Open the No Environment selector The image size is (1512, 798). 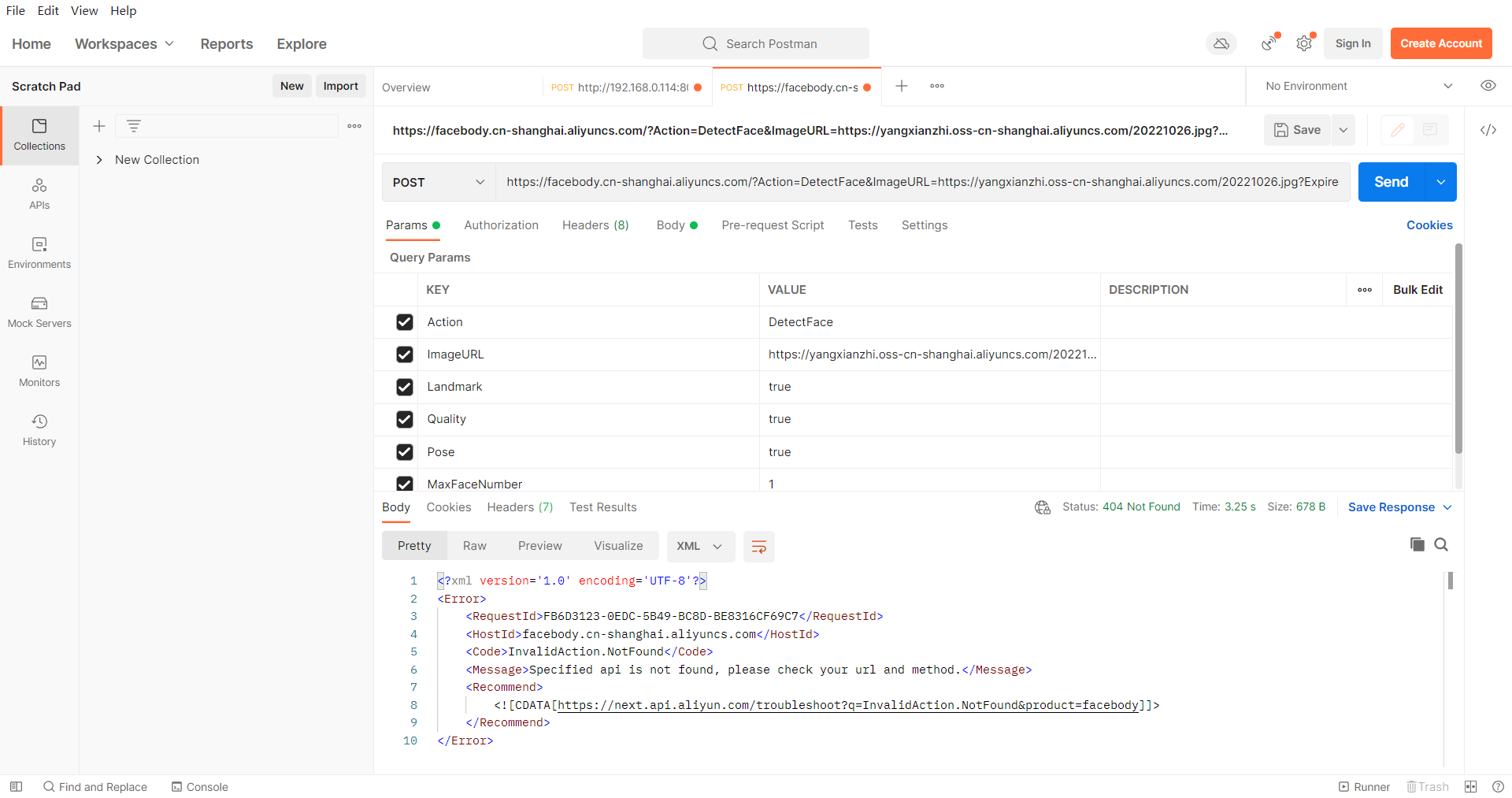tap(1358, 86)
